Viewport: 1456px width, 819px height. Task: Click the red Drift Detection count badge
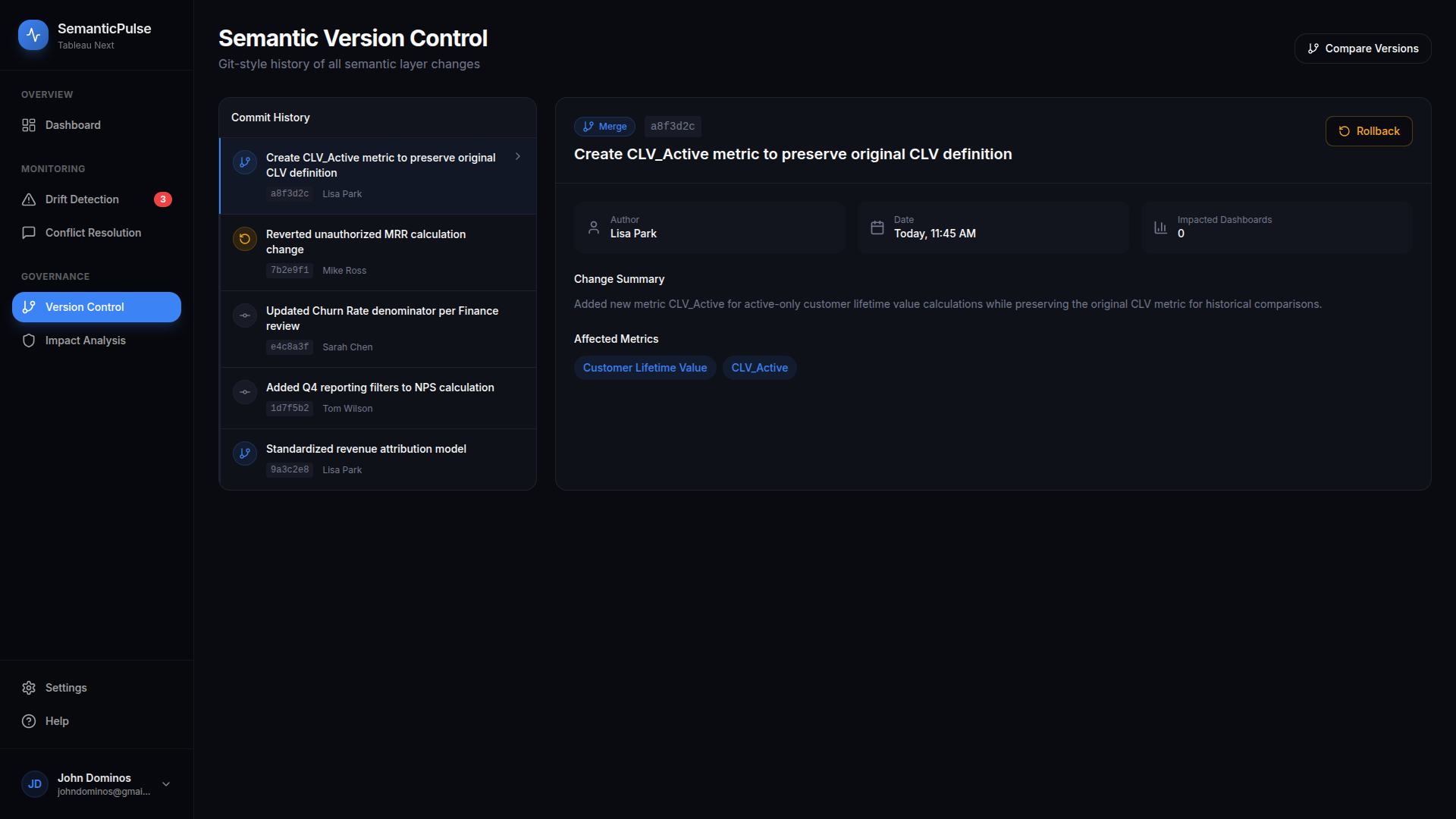(163, 199)
